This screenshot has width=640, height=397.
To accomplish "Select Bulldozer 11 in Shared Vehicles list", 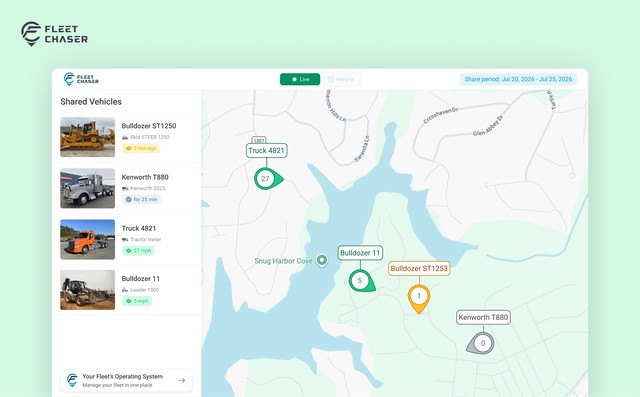I will tap(127, 290).
